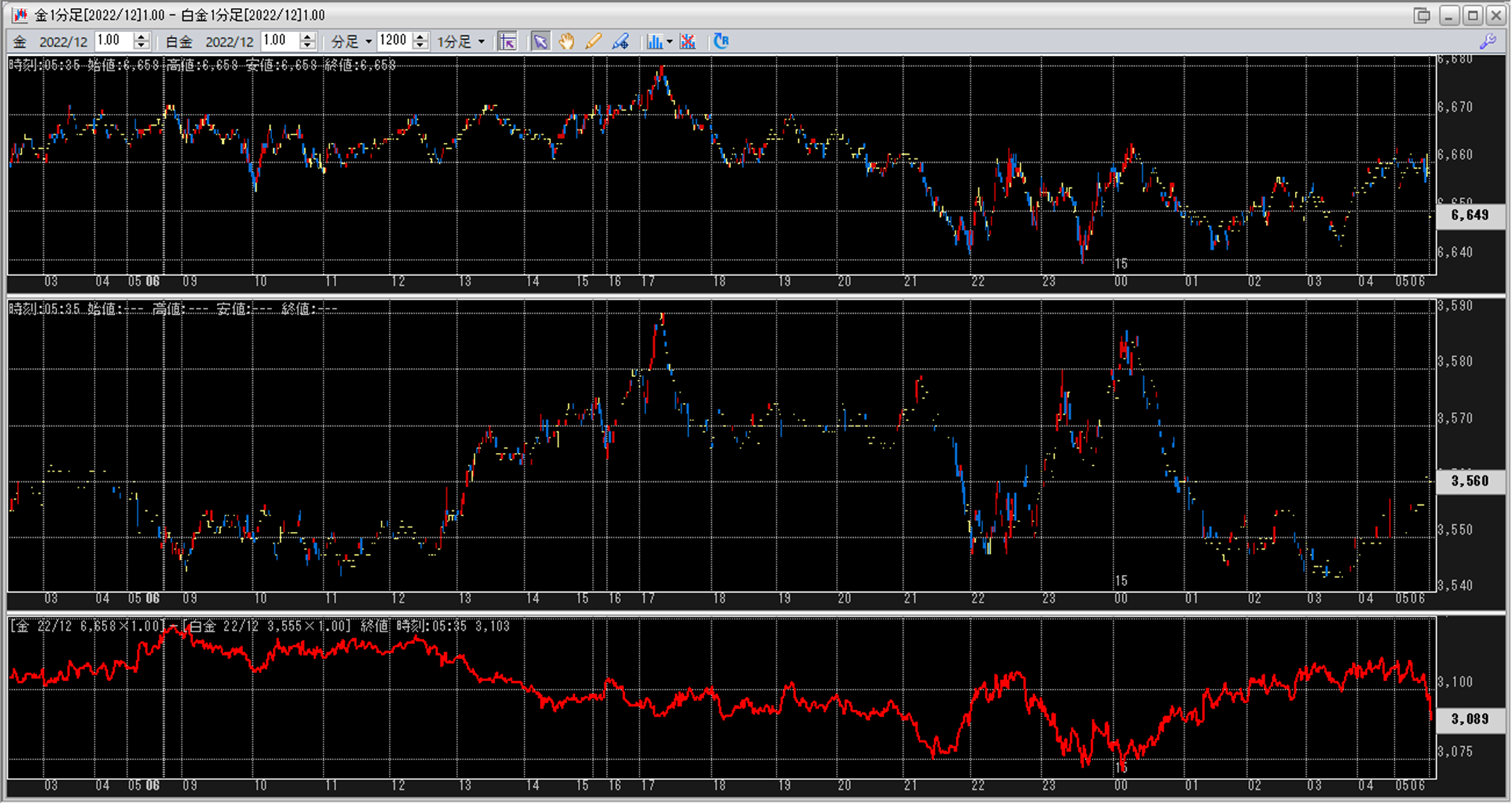Click the 金 2022/12 contract label
This screenshot has height=804, width=1512.
(x=51, y=42)
